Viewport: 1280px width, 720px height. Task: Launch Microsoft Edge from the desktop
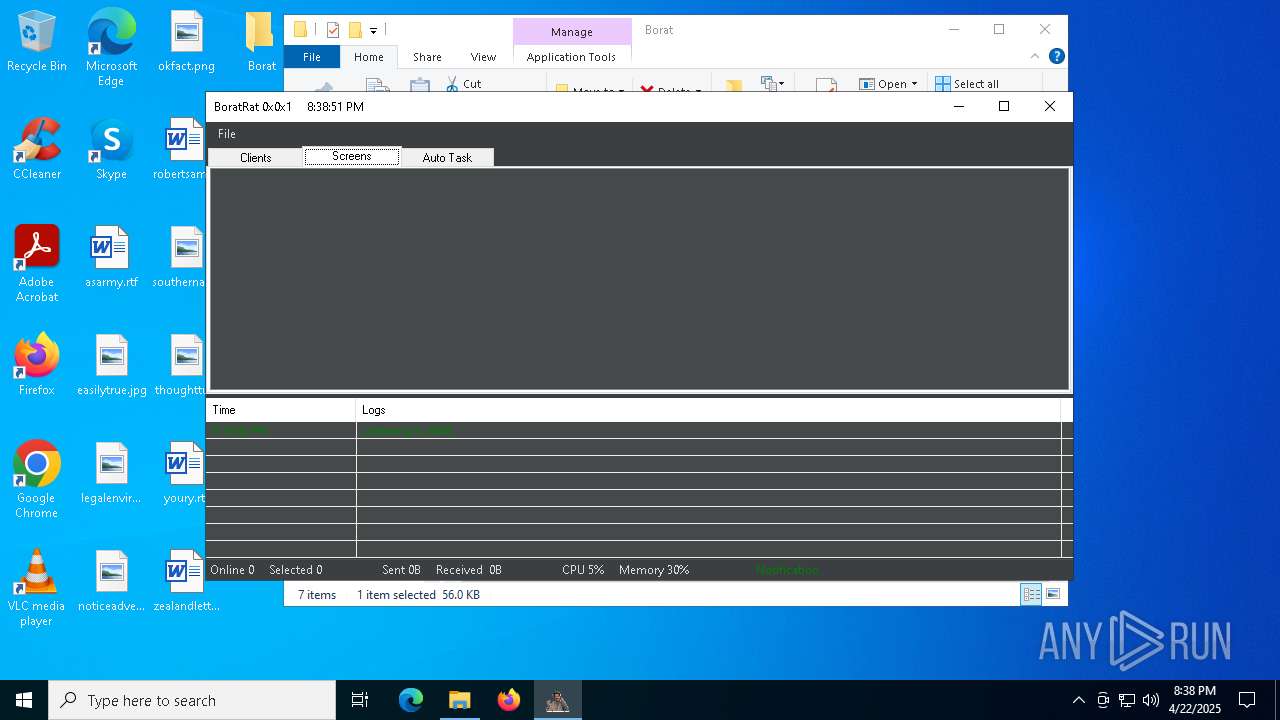pos(111,48)
